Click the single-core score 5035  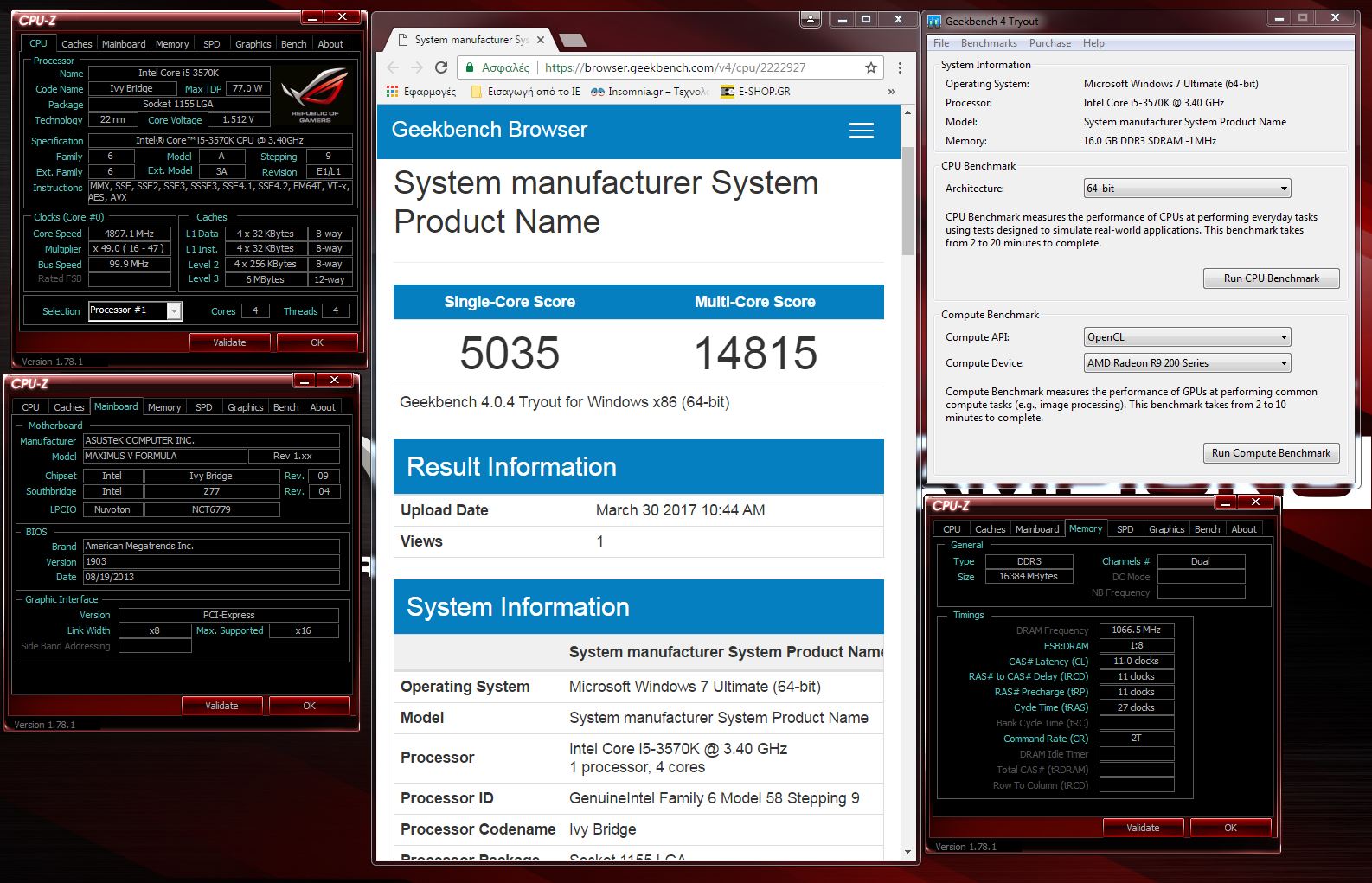coord(510,353)
